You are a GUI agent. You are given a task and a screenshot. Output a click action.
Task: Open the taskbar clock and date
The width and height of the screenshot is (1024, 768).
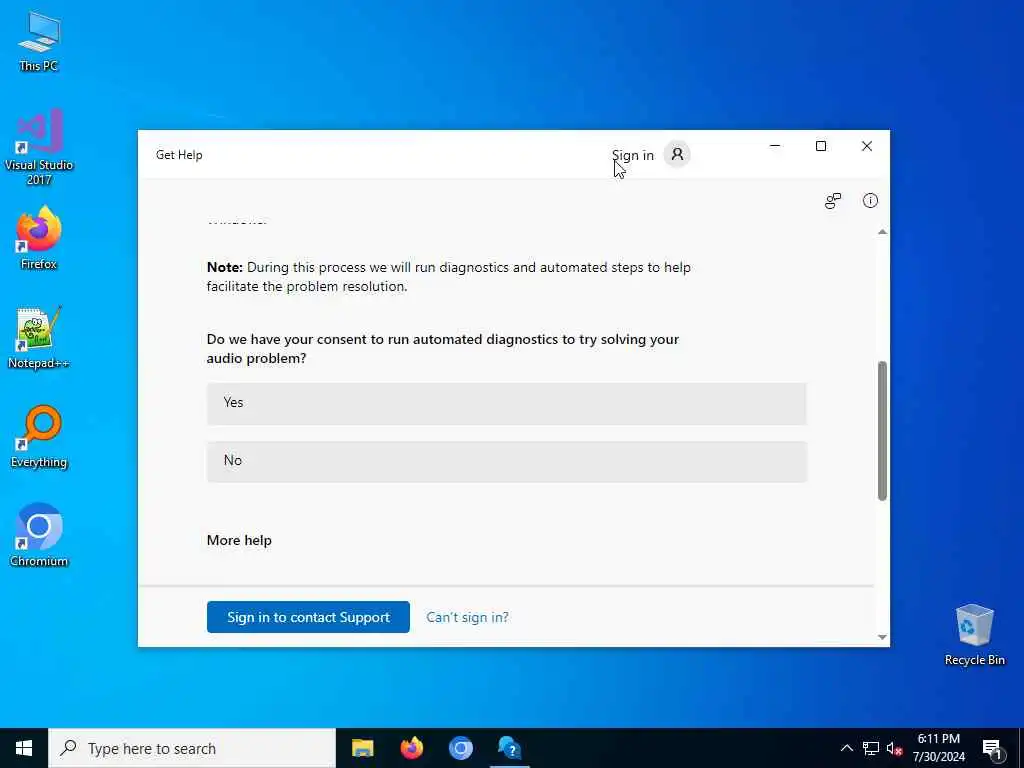[938, 748]
